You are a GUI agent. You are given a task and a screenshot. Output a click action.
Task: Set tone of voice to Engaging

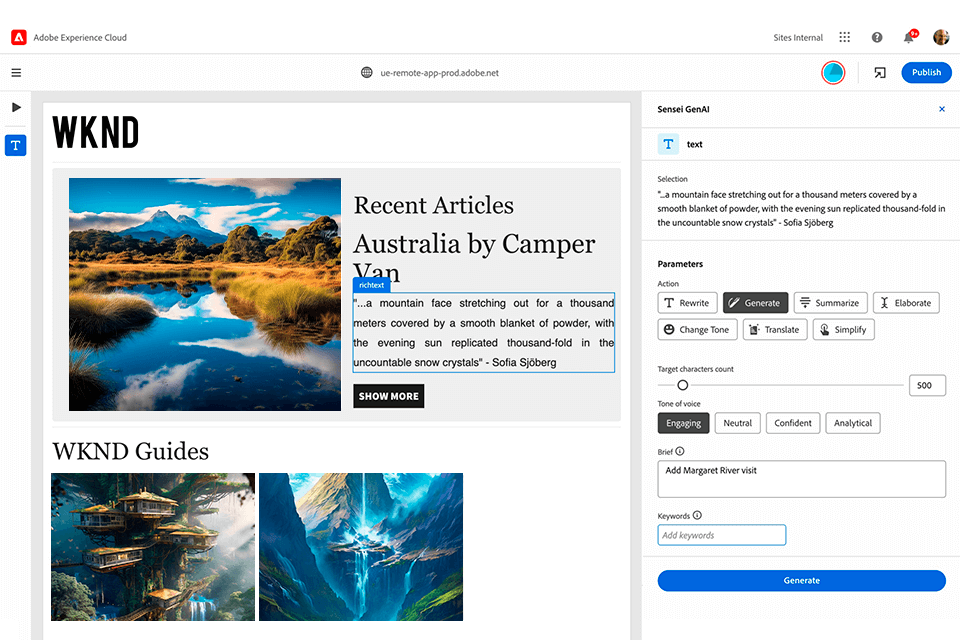point(683,423)
